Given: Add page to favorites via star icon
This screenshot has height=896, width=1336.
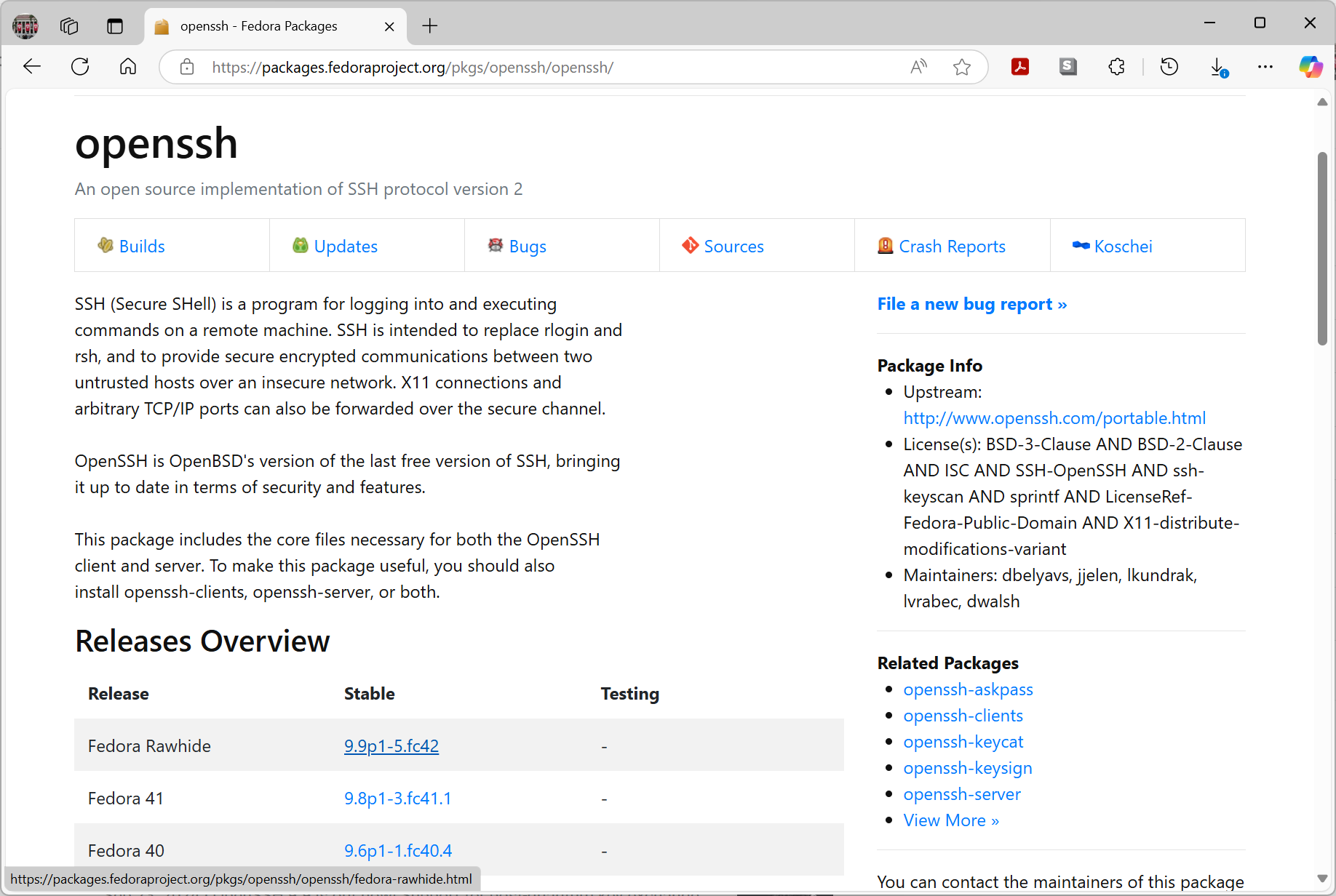Looking at the screenshot, I should coord(962,67).
